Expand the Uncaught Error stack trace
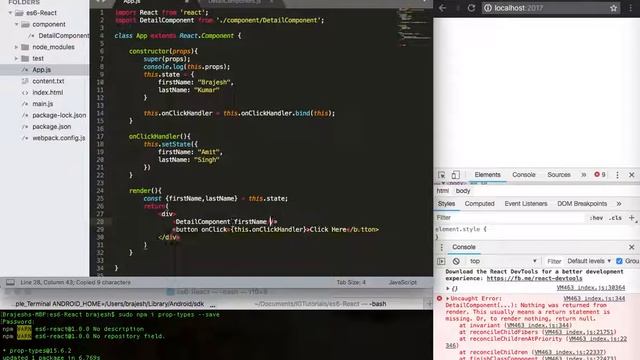This screenshot has width=640, height=360. [447, 298]
